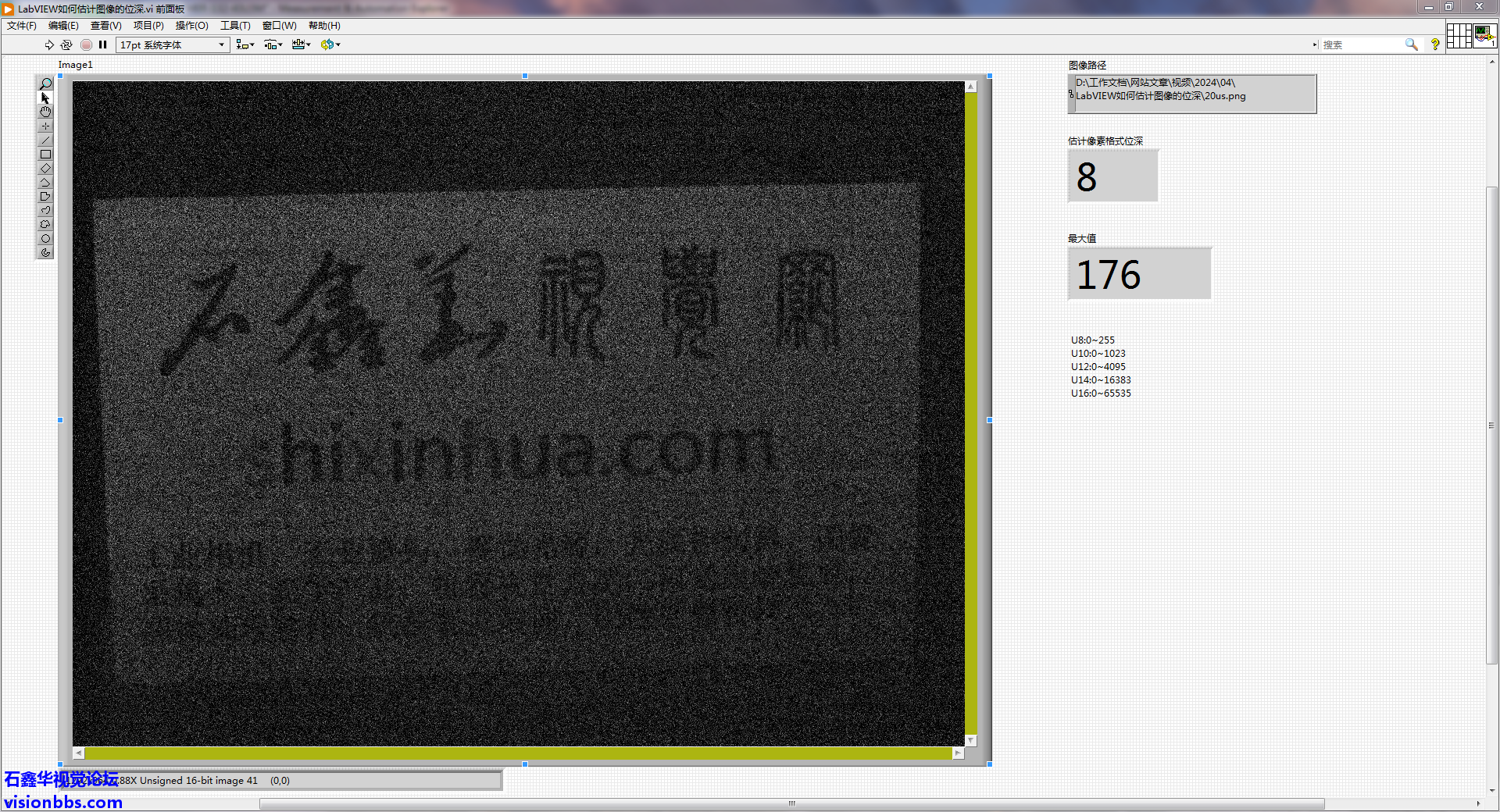1500x812 pixels.
Task: Open the 文件(F) menu
Action: pyautogui.click(x=22, y=26)
